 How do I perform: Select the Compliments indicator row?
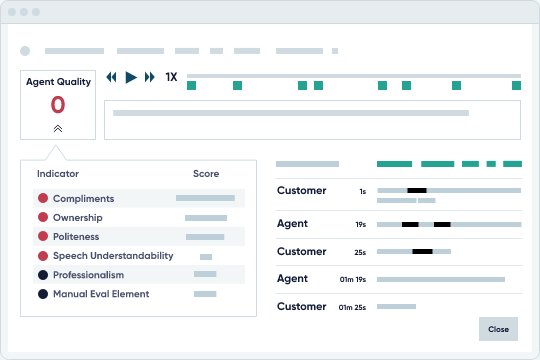[x=139, y=198]
